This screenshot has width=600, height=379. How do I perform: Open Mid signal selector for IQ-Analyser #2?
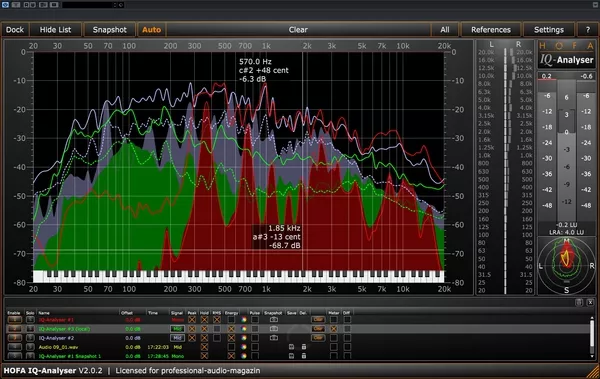(178, 338)
